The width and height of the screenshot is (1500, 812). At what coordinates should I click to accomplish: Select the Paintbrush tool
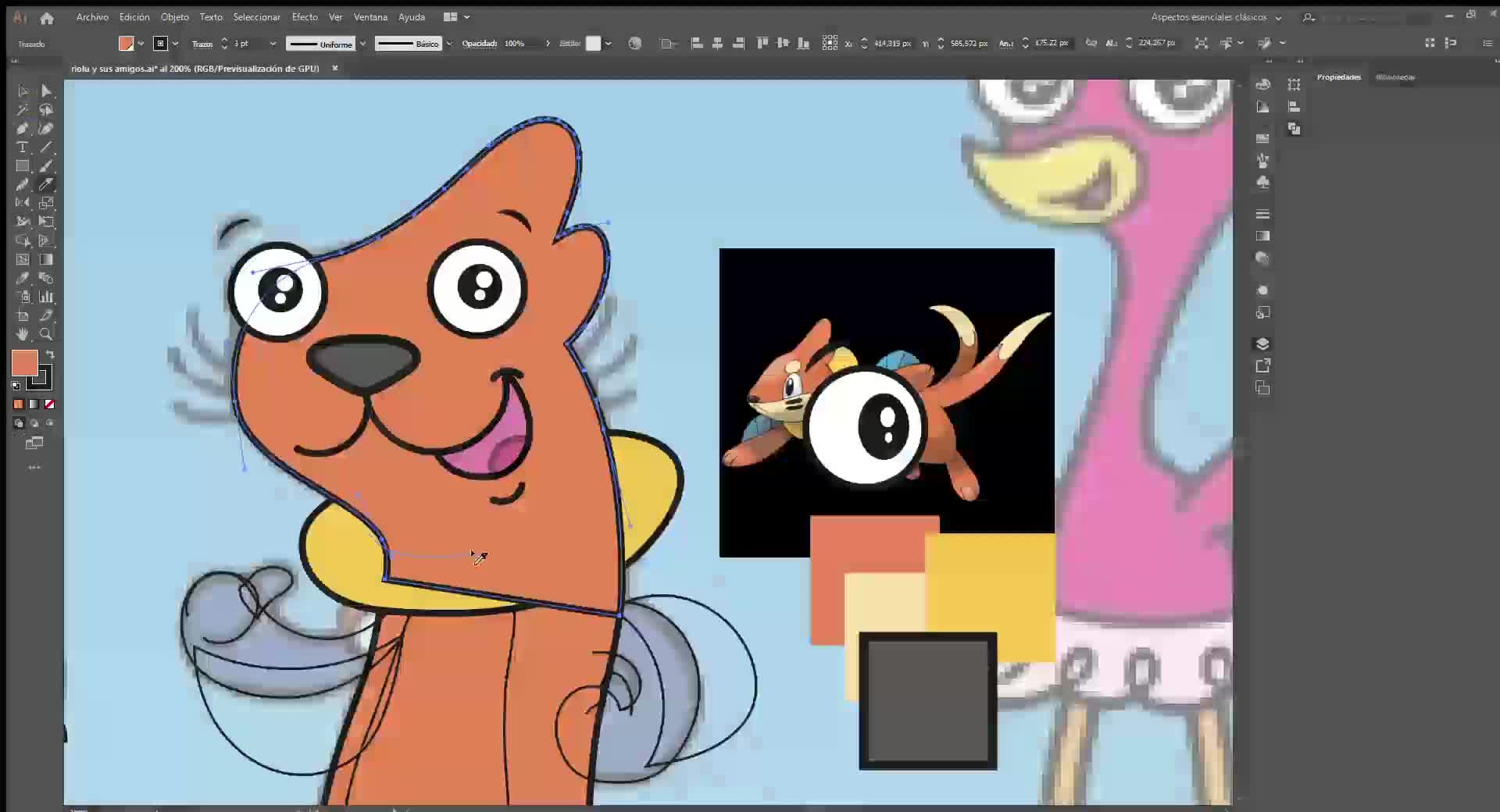[46, 166]
